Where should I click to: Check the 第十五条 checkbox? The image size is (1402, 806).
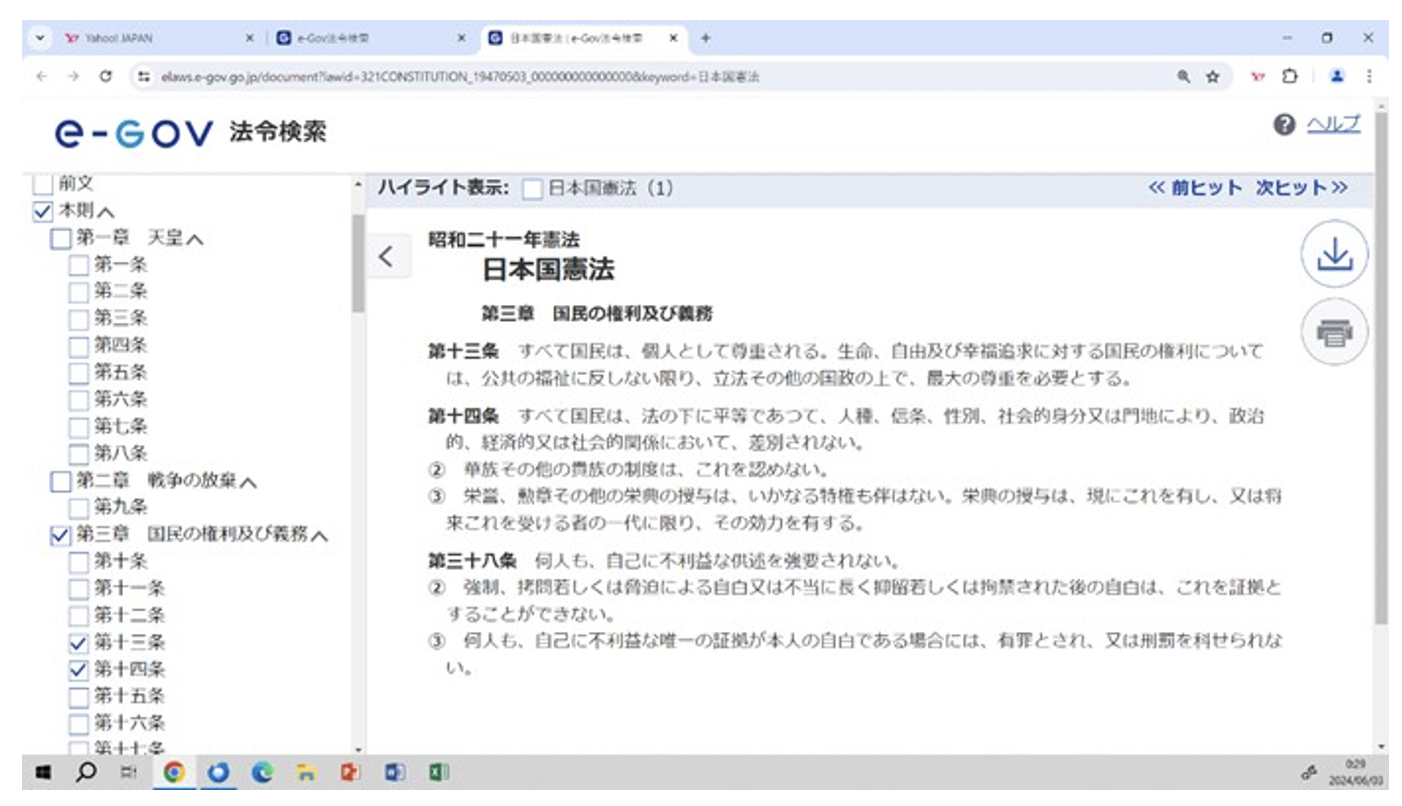tap(77, 697)
